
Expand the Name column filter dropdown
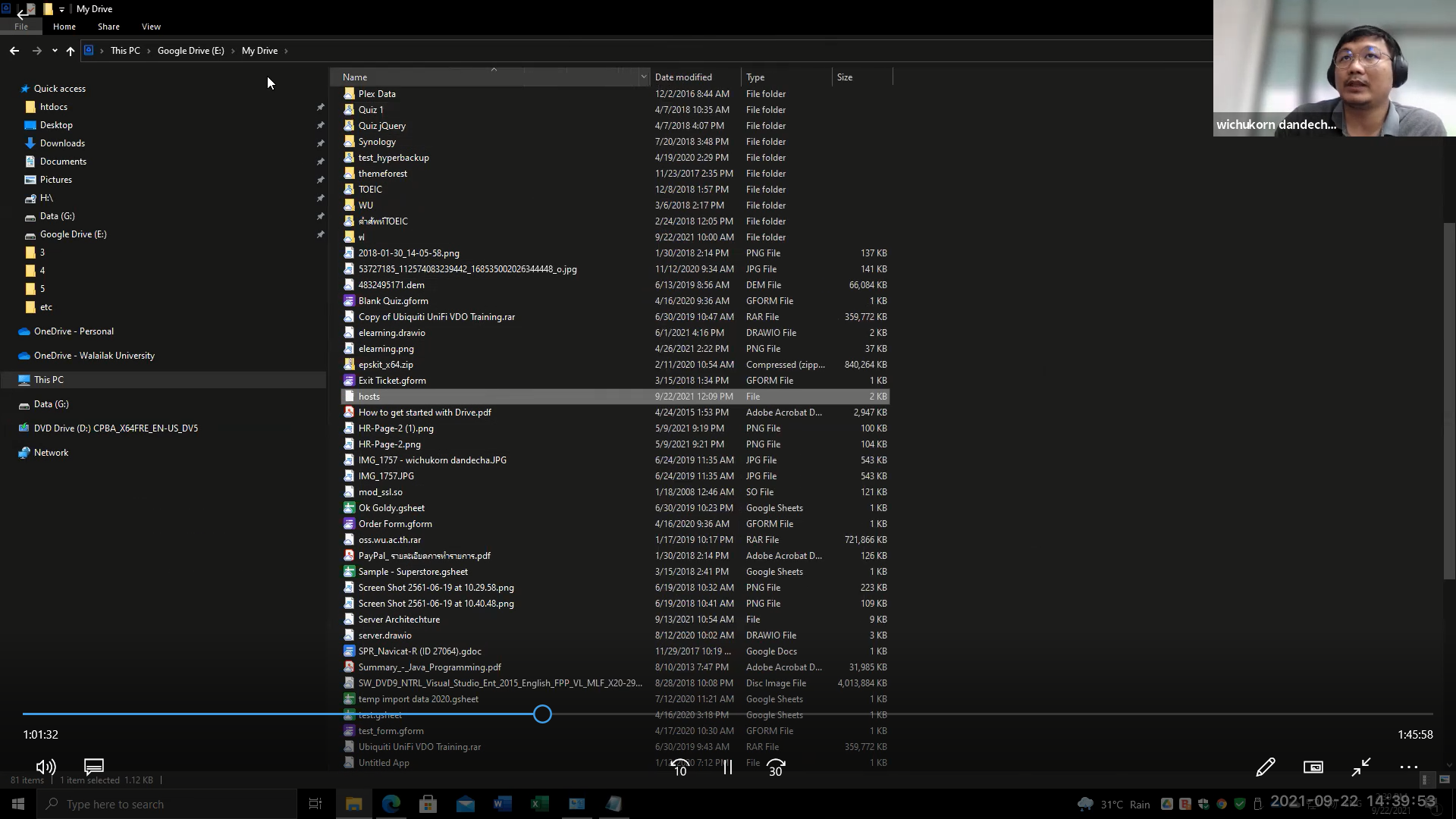[643, 77]
